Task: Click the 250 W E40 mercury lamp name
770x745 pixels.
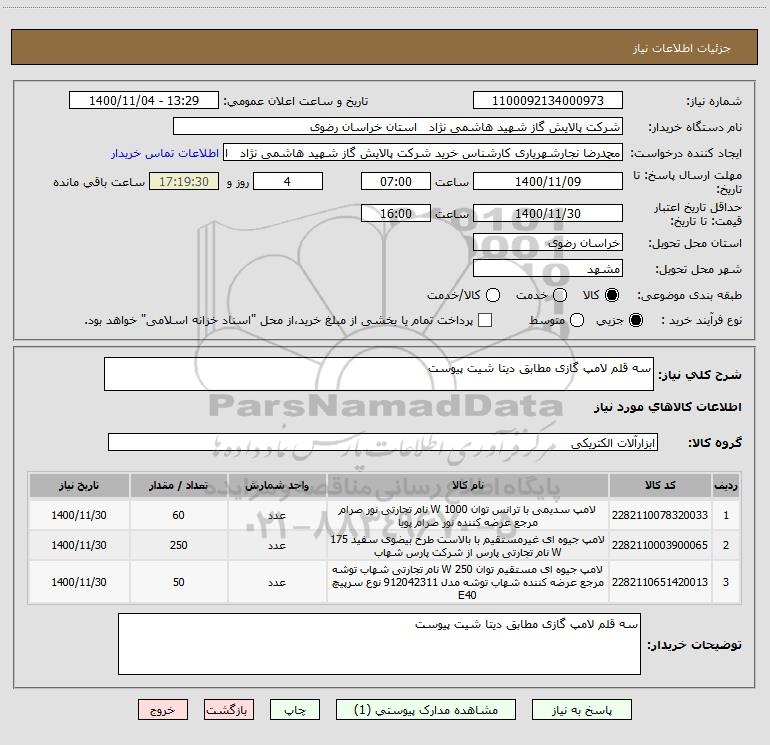Action: click(467, 582)
